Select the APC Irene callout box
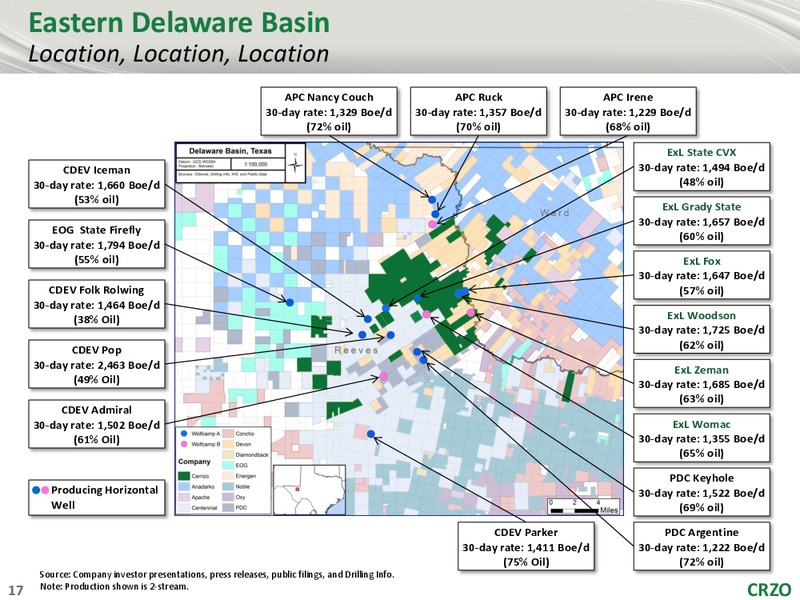 [x=628, y=111]
